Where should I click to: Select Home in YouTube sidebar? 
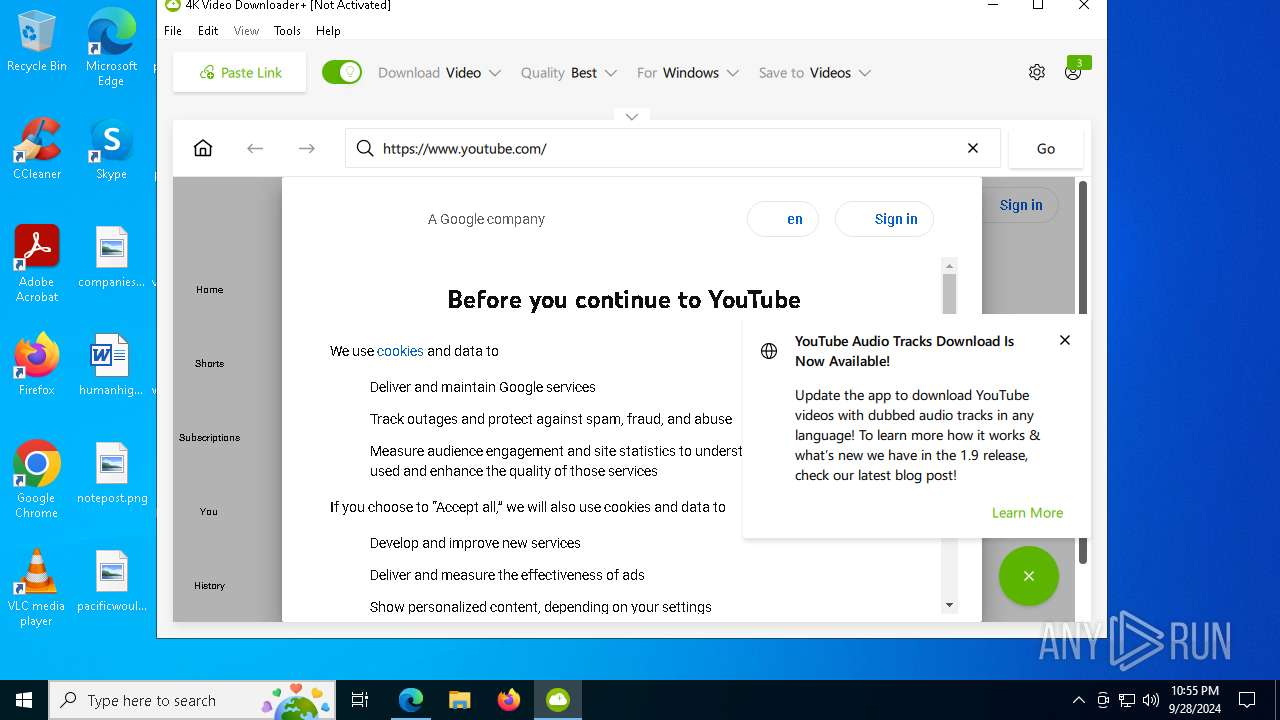point(209,290)
